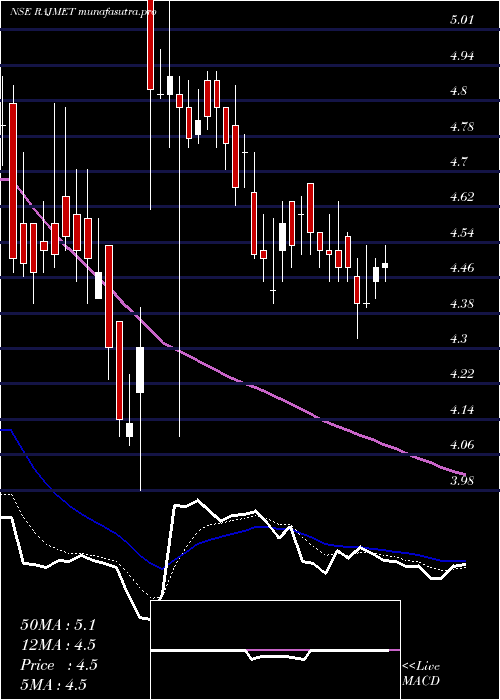This screenshot has height=700, width=500.
Task: Select the 4.3 price level label
Action: pos(458,339)
